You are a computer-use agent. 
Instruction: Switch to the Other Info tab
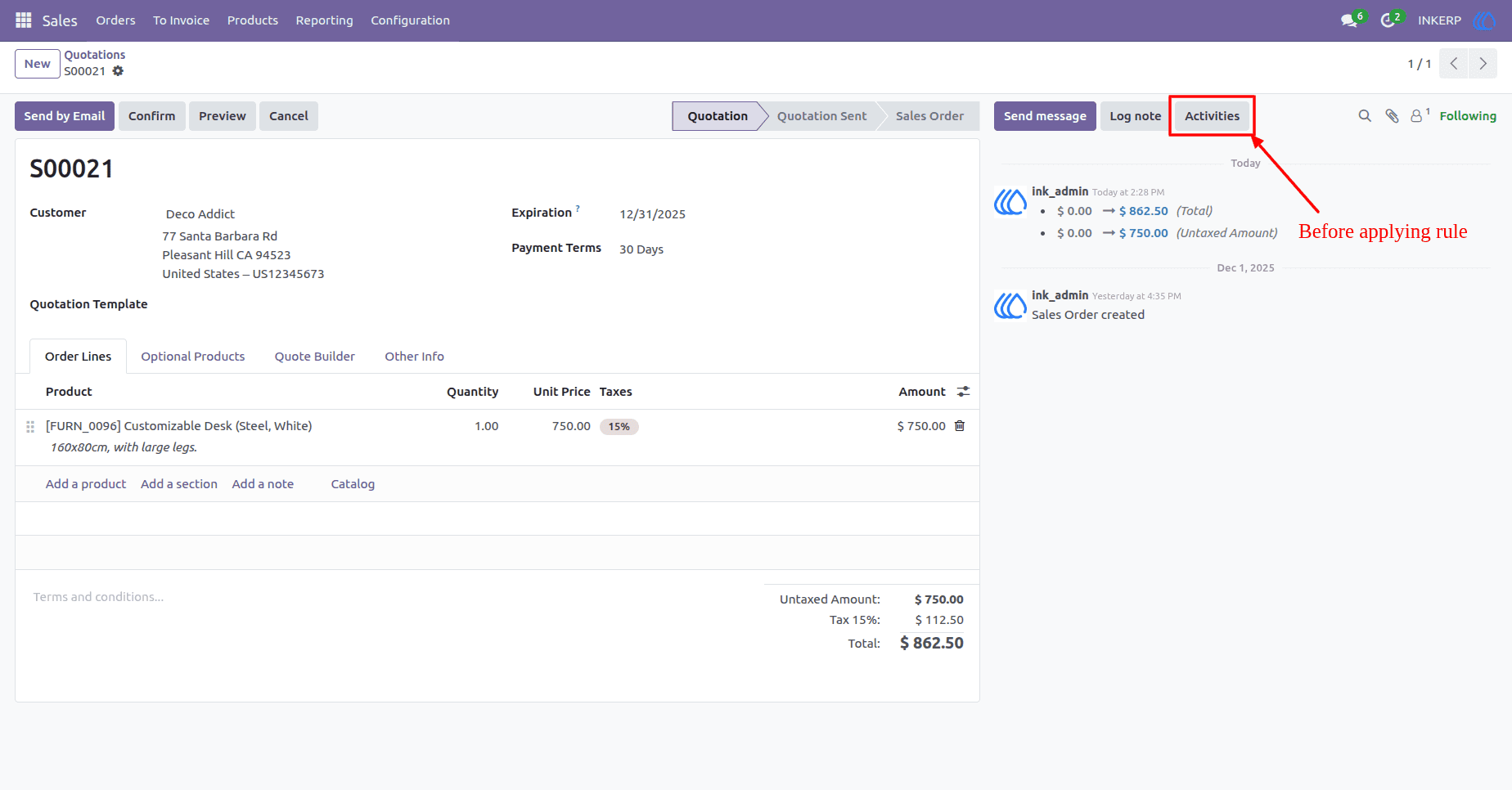tap(414, 357)
